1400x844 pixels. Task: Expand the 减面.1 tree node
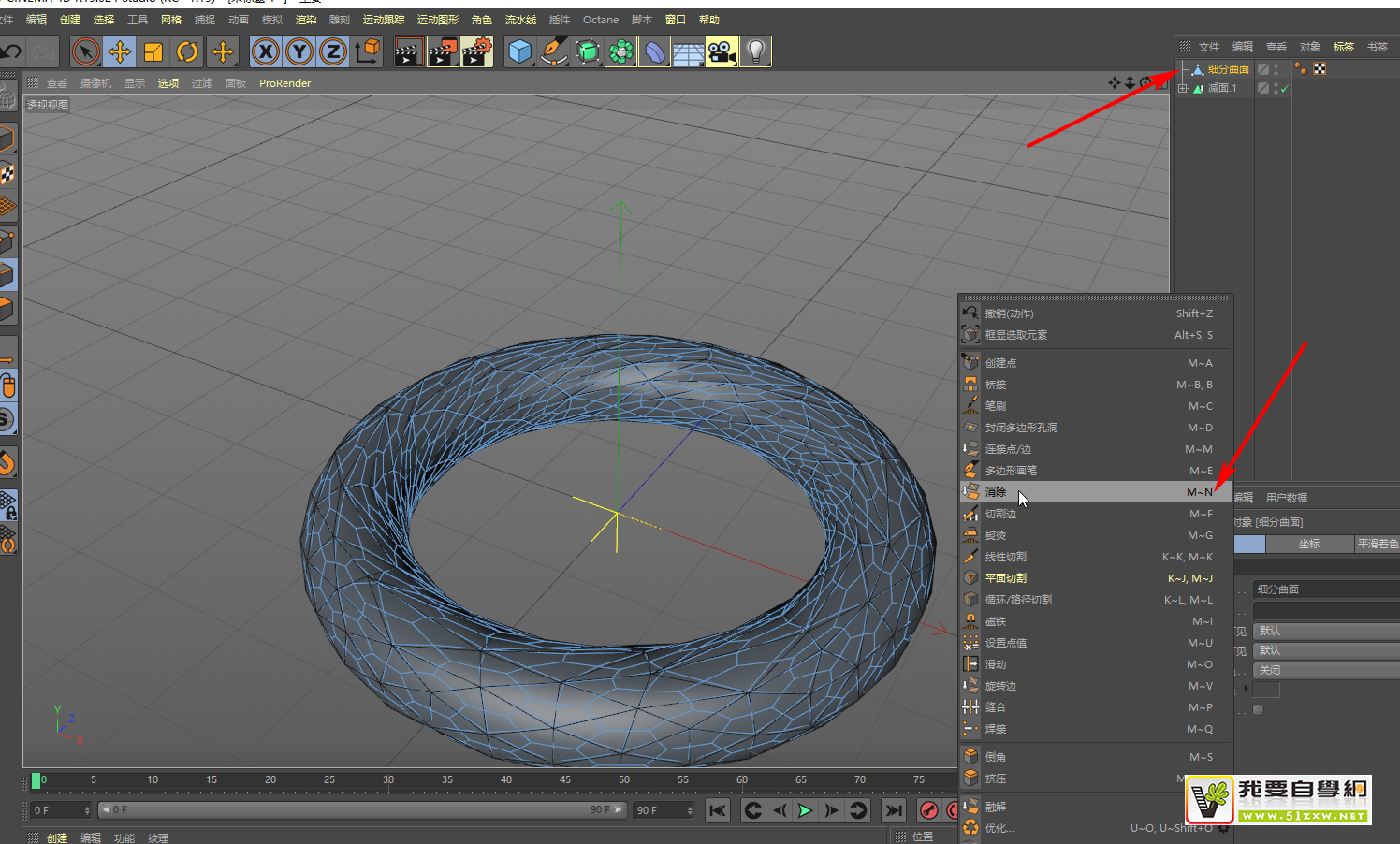pyautogui.click(x=1183, y=88)
